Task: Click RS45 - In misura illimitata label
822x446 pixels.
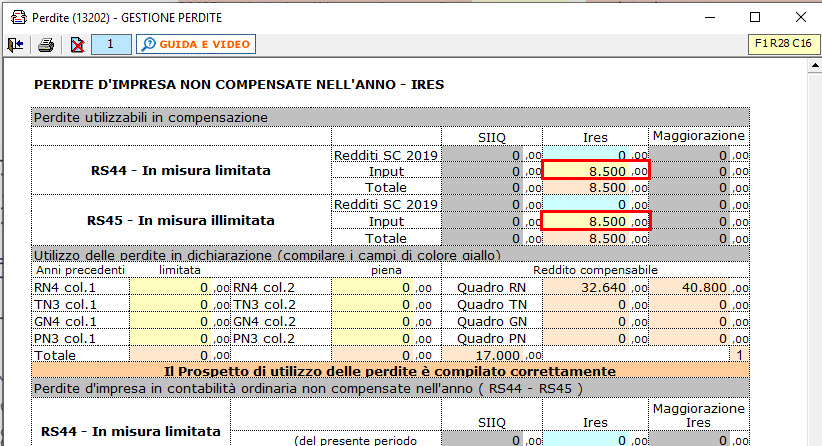Action: pyautogui.click(x=181, y=220)
